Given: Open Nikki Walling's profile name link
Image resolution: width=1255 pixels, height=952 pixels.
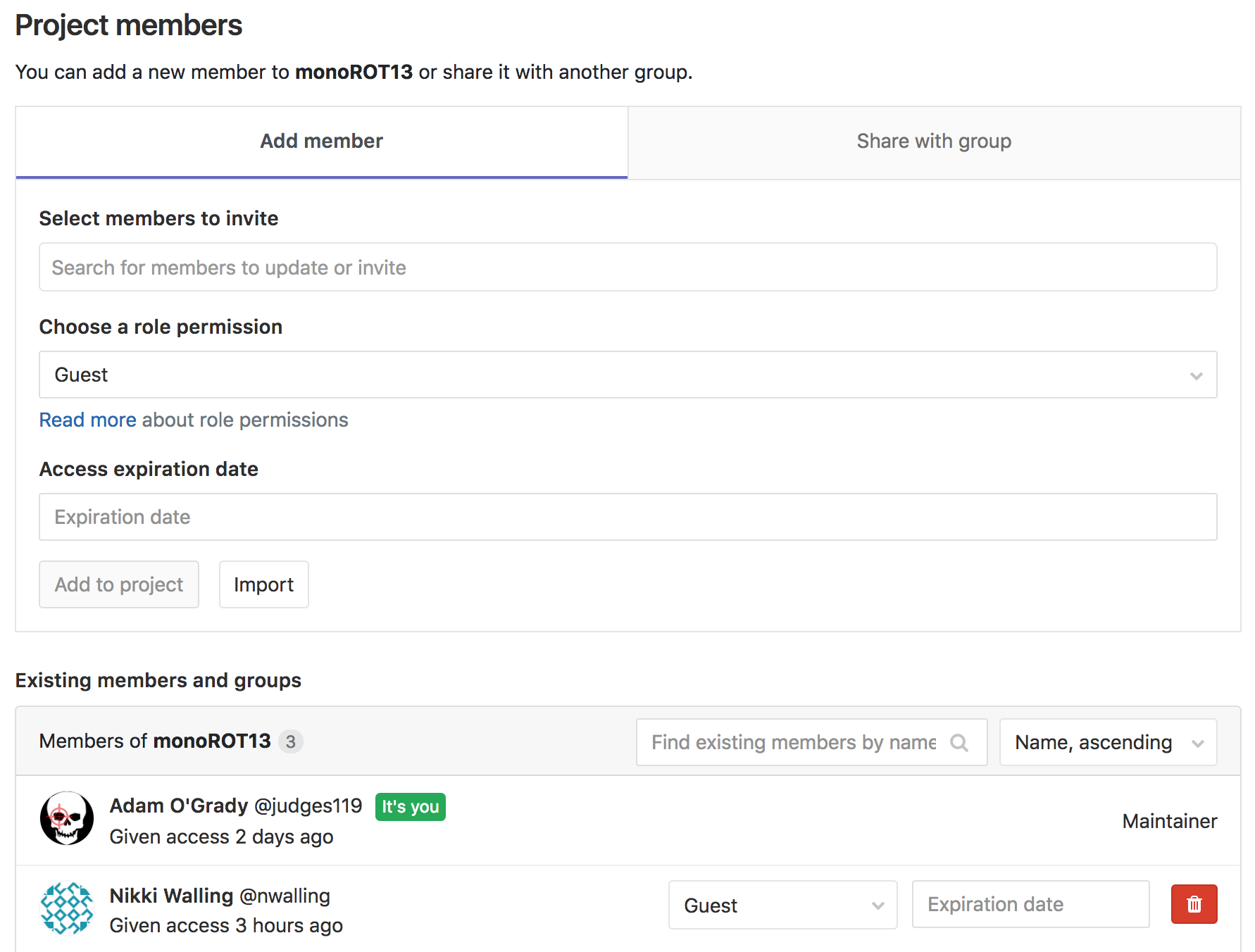Looking at the screenshot, I should click(x=171, y=896).
